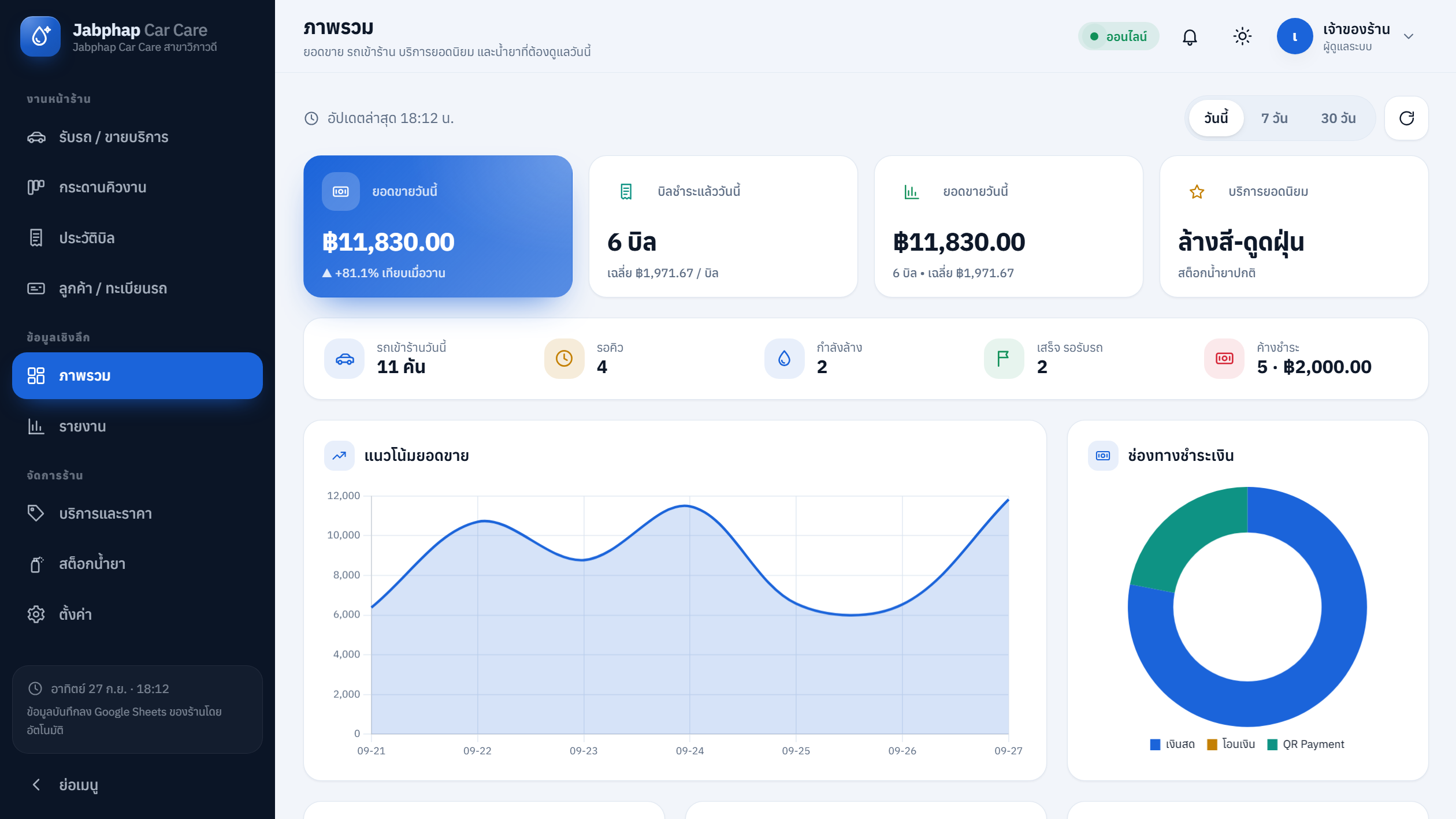Switch range to 7 วัน

1275,118
